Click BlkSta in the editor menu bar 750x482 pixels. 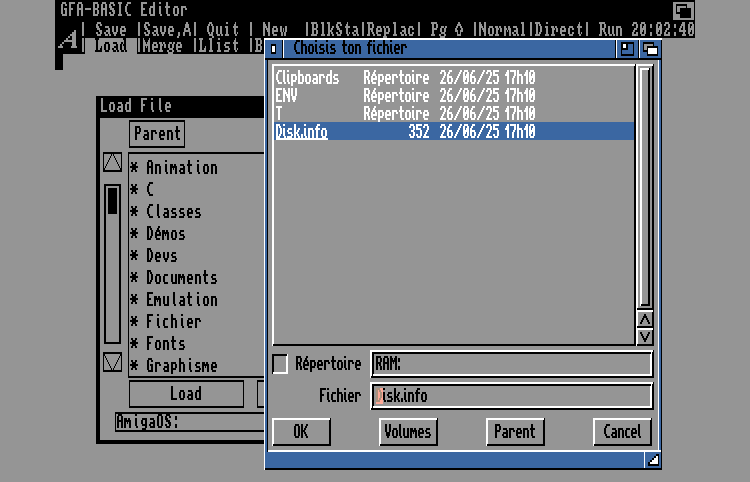click(335, 30)
